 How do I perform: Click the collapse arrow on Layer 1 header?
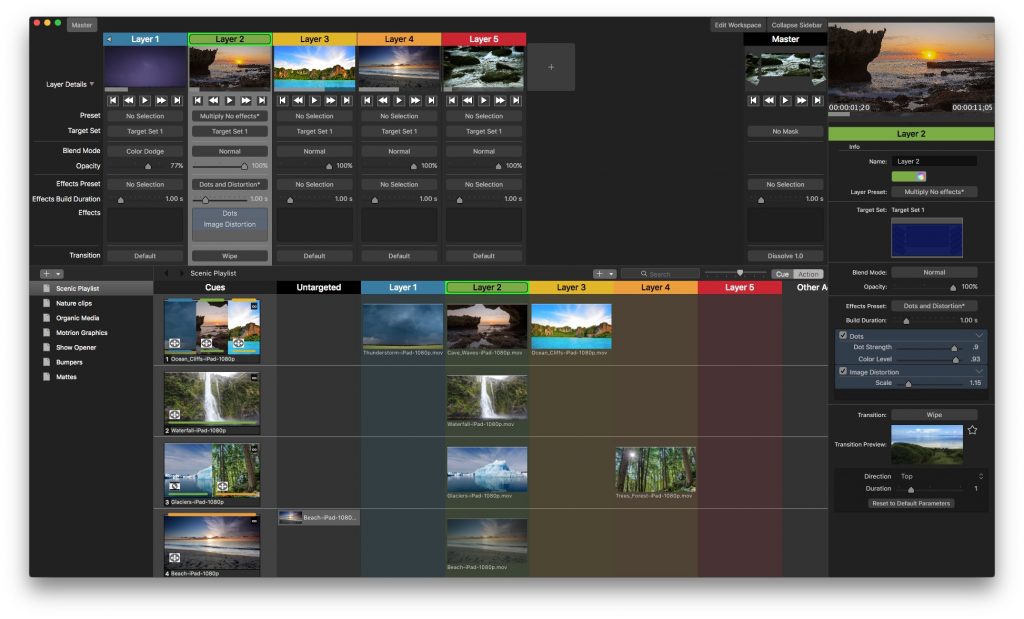(109, 39)
